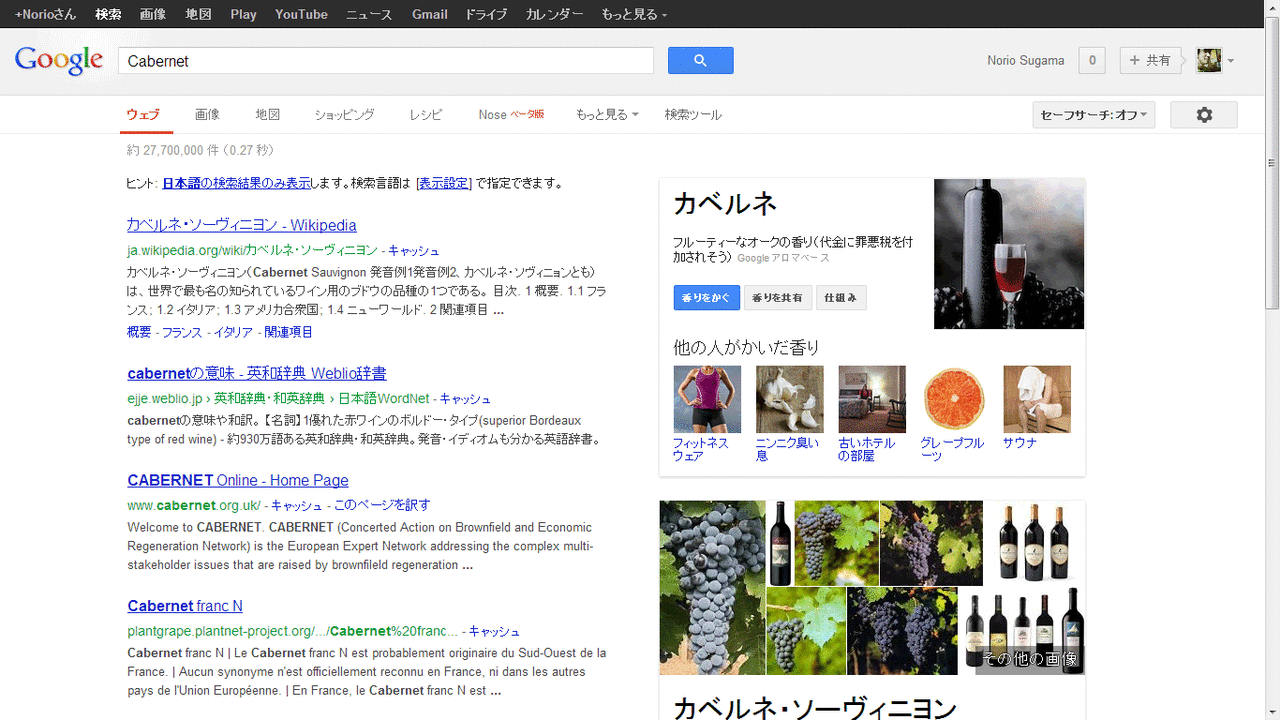Open Gmail in the top bar
The image size is (1280, 720).
coord(430,15)
